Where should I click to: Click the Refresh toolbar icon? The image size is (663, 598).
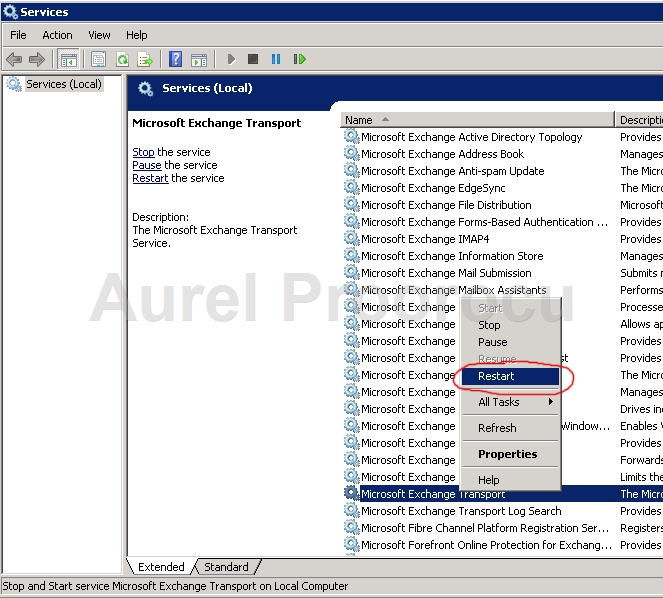coord(122,59)
